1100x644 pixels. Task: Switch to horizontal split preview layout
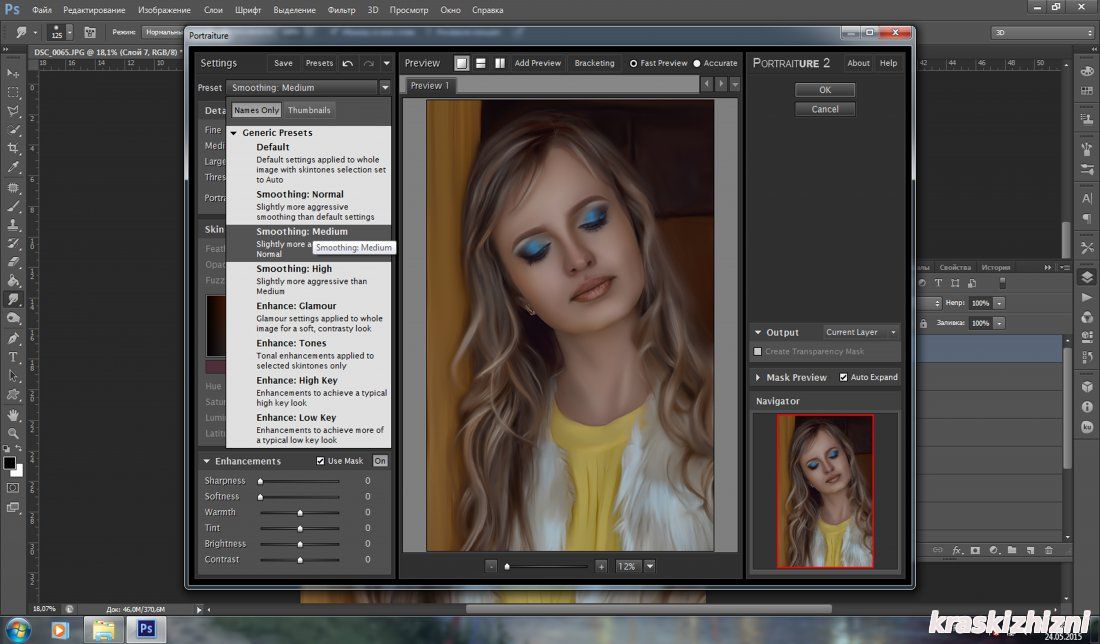coord(481,63)
